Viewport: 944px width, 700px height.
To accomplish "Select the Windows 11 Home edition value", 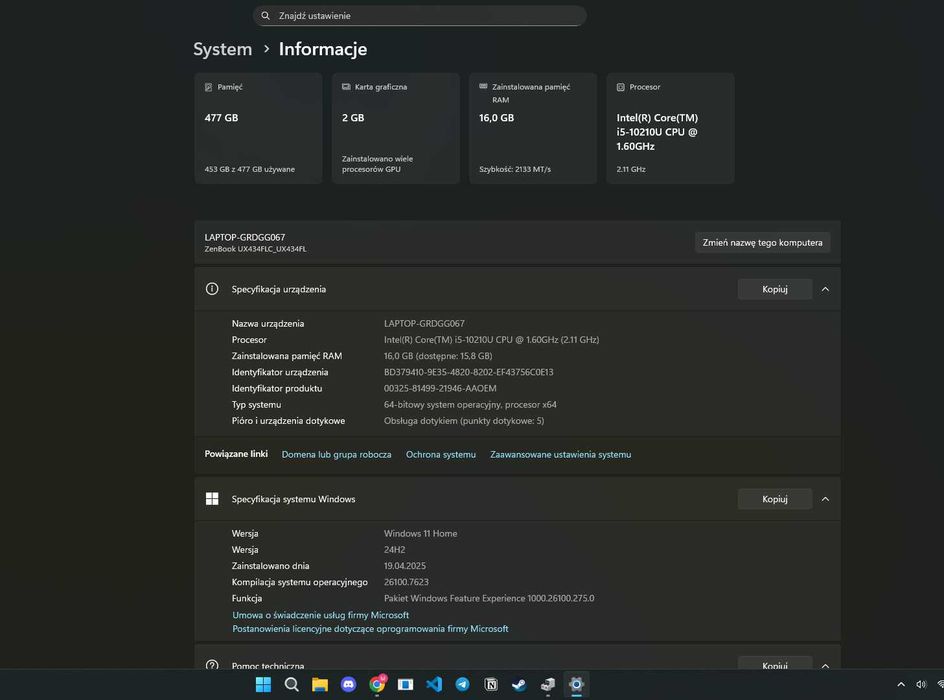I will 420,533.
